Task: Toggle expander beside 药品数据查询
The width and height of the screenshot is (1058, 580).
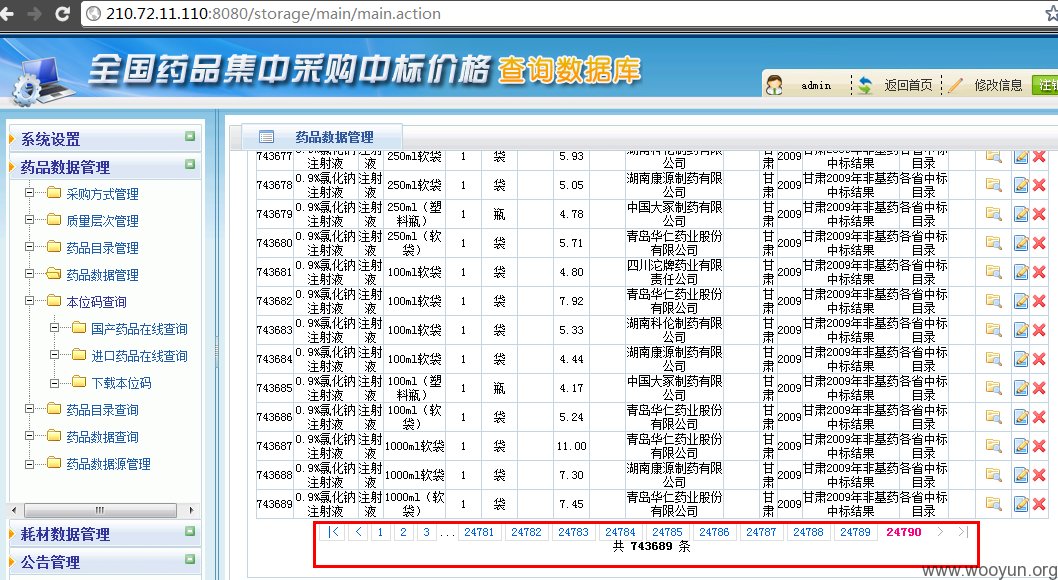Action: click(30, 436)
